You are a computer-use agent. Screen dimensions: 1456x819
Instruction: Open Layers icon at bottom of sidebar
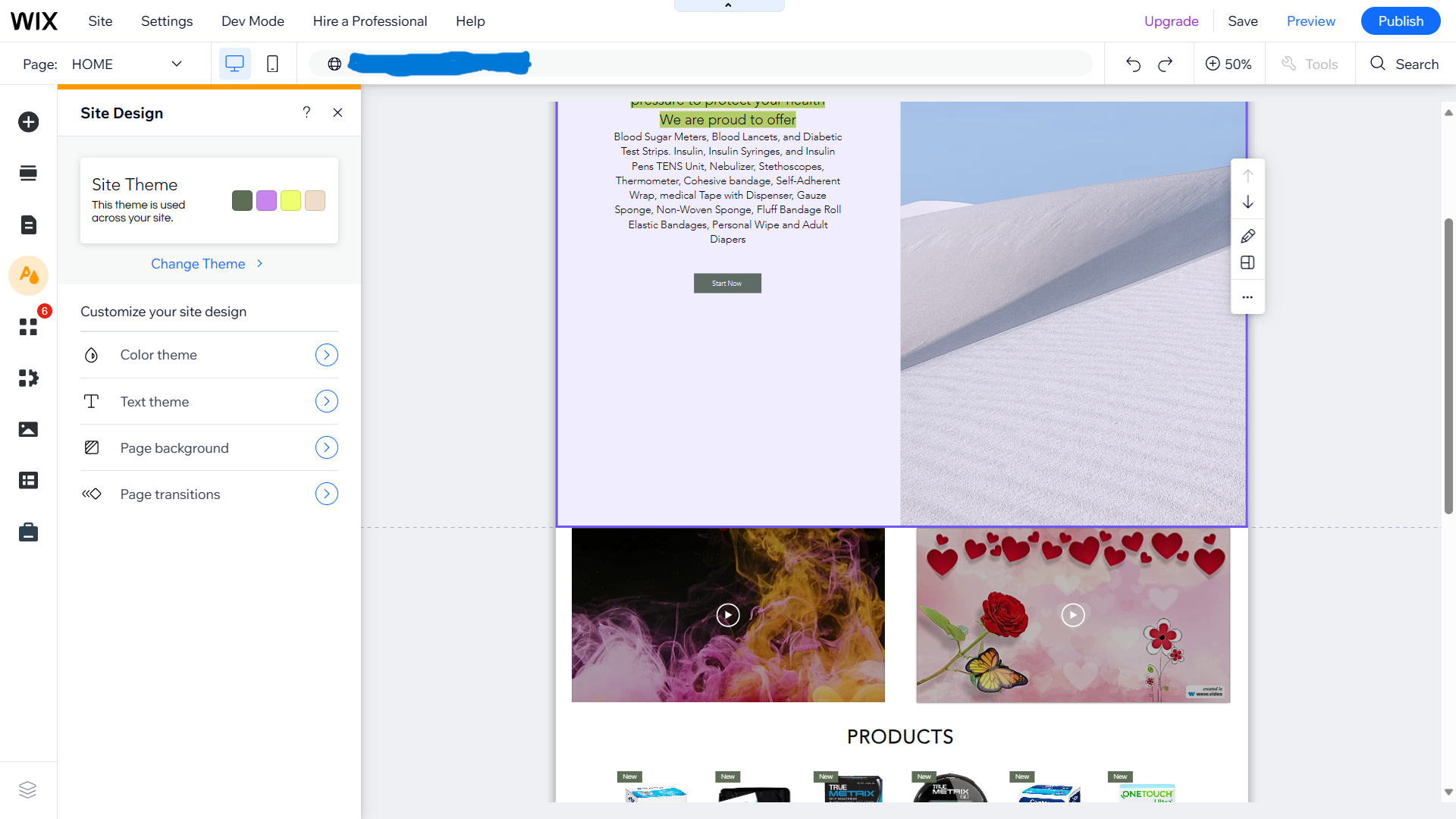coord(28,789)
